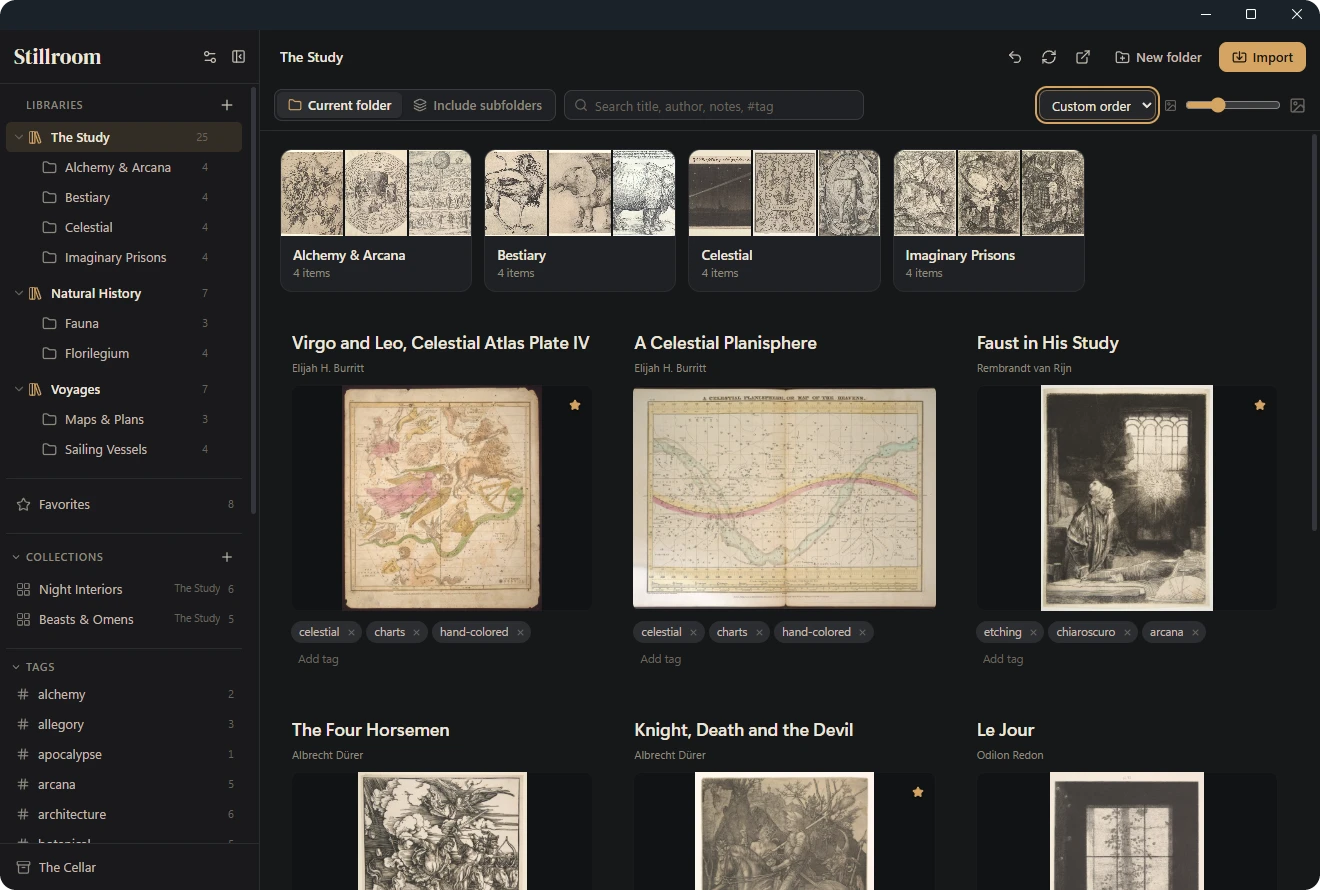Screen dimensions: 1320x890
Task: Collapse the Tags section
Action: (16, 667)
